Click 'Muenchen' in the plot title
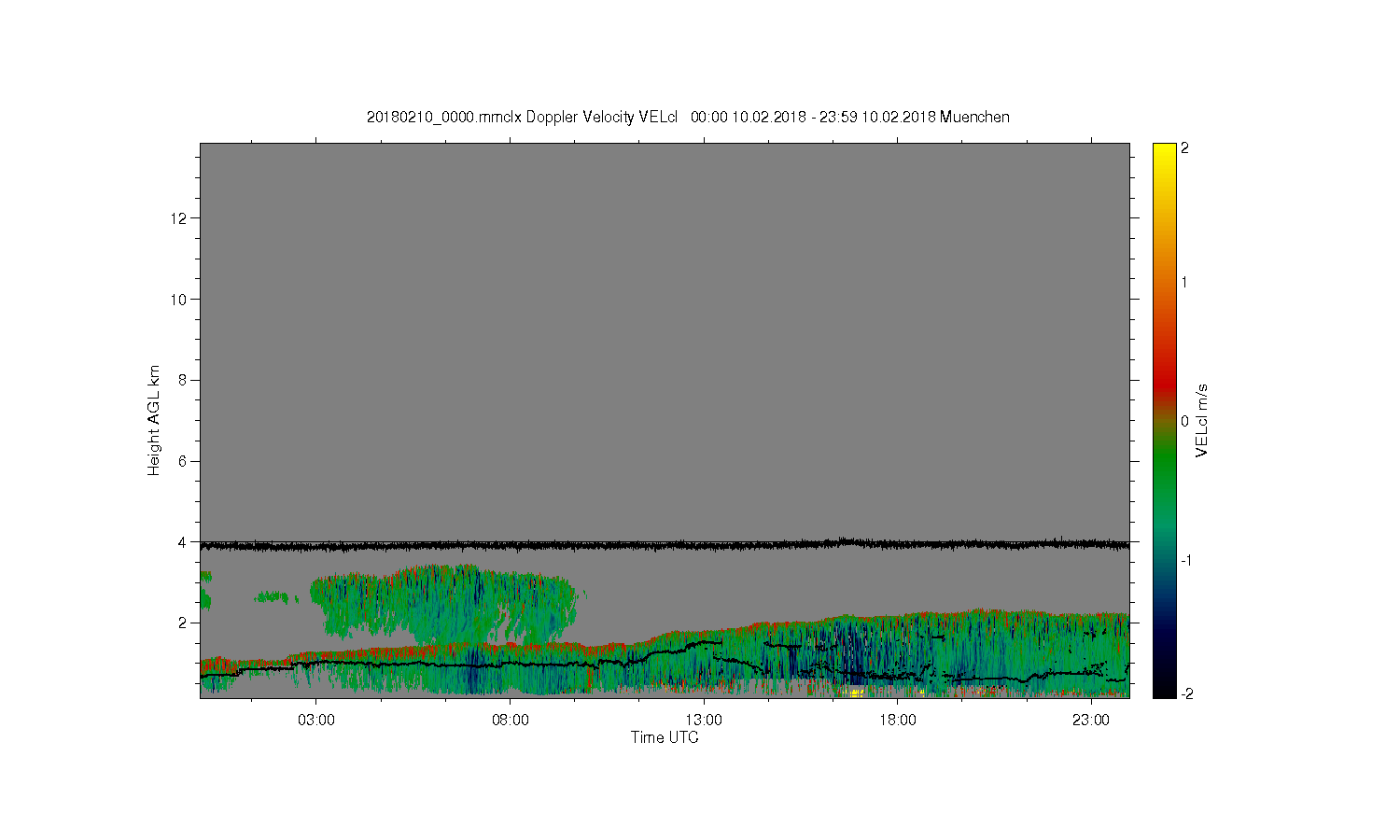The height and width of the screenshot is (840, 1400). pos(974,117)
